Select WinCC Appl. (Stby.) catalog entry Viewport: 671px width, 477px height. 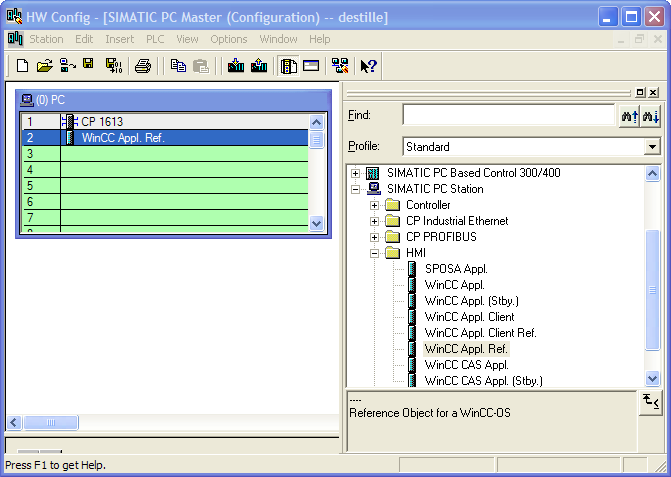coord(471,301)
